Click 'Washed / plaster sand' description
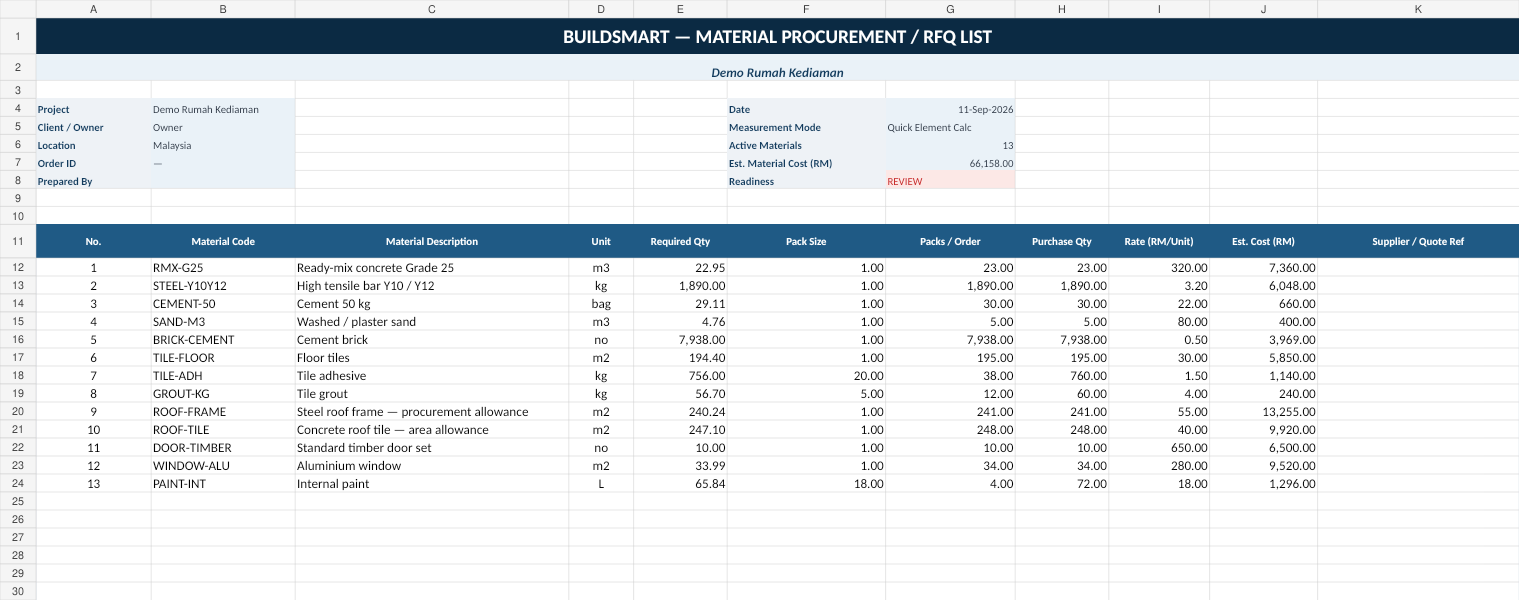Viewport: 1519px width, 600px height. pos(432,322)
